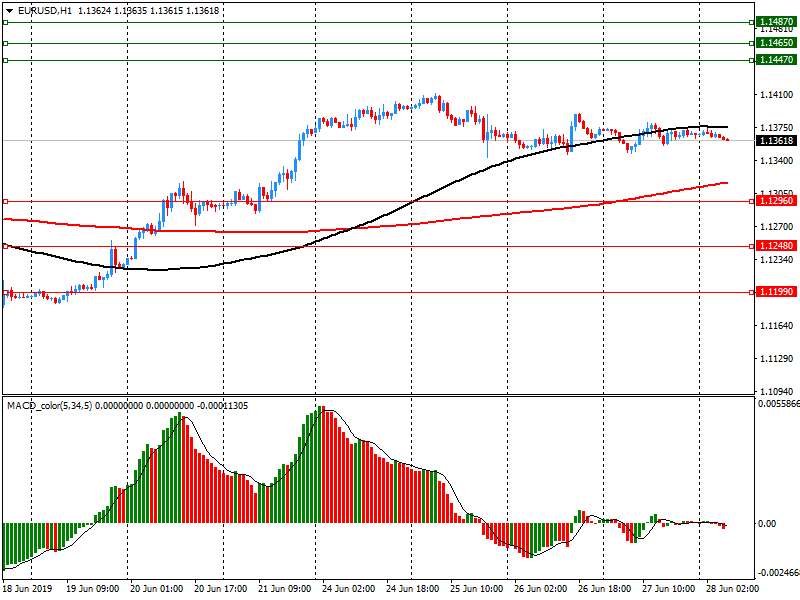Screen dimensions: 800x600
Task: Click the 20 Jun 17:00 time label
Action: pyautogui.click(x=221, y=589)
